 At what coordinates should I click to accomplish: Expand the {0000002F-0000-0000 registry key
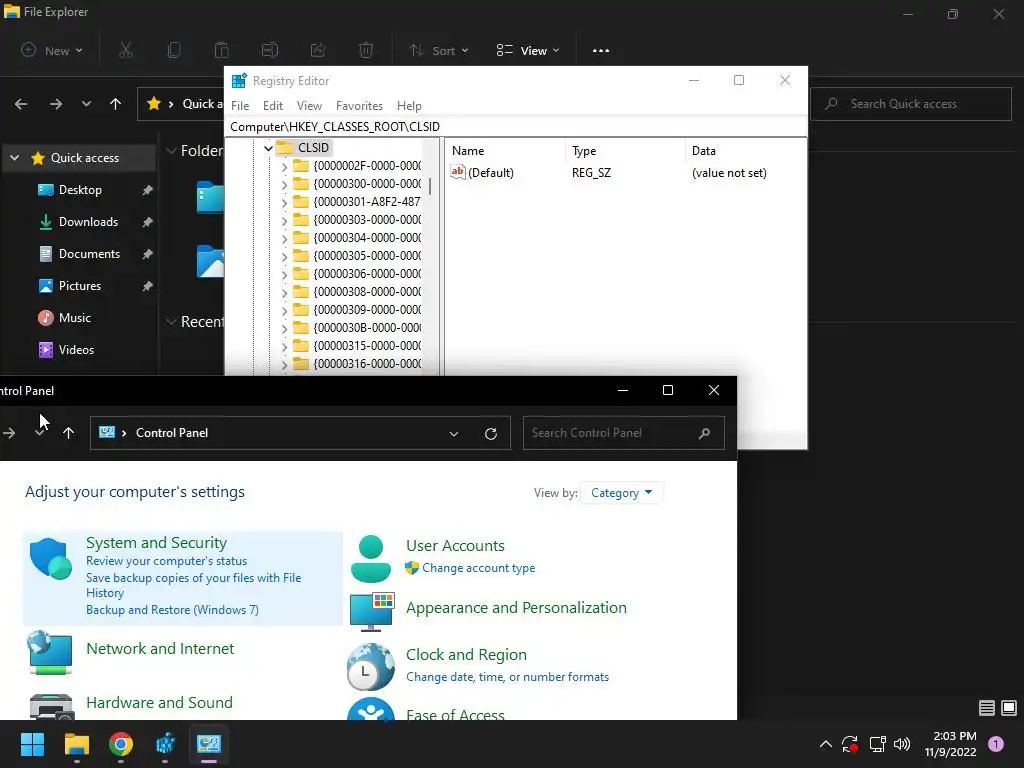[284, 167]
